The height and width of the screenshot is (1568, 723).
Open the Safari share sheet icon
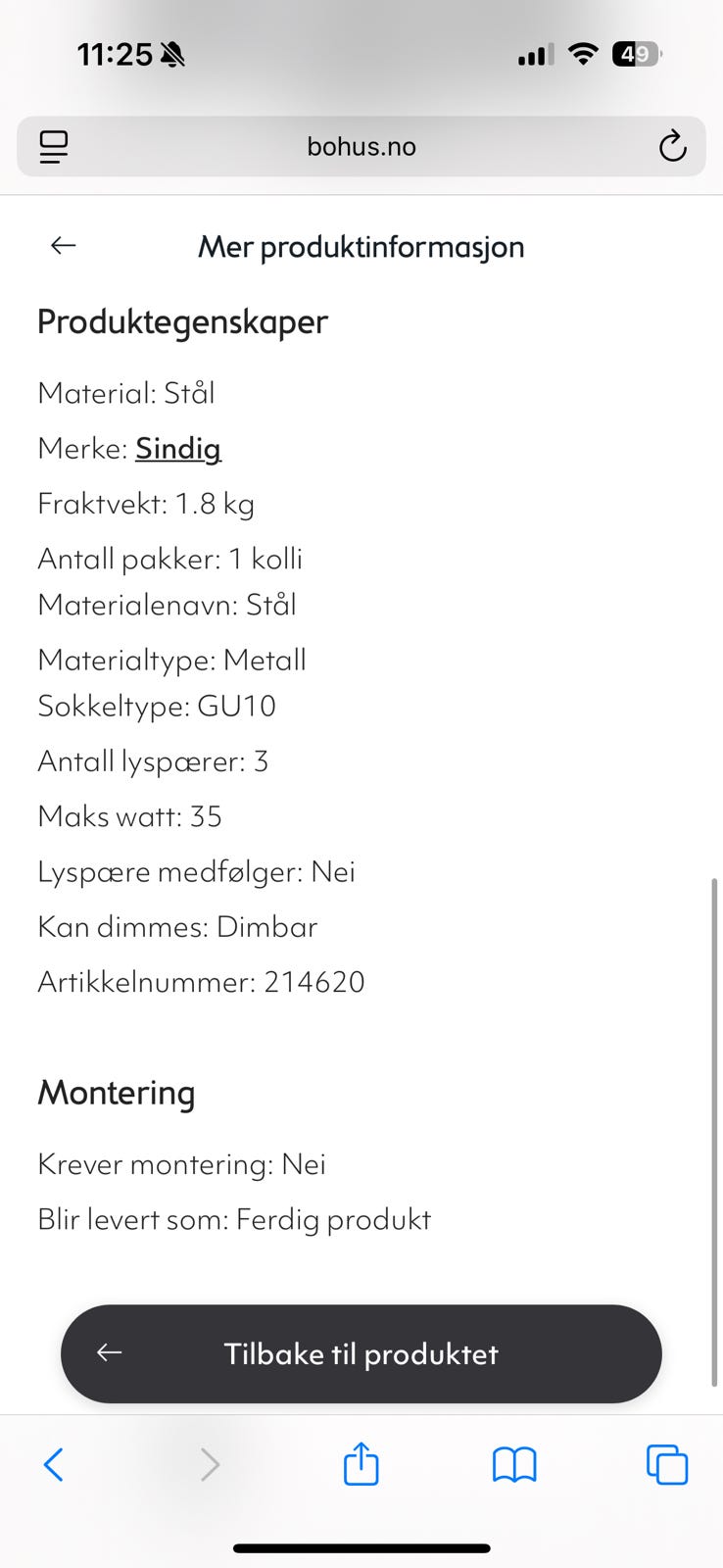[x=361, y=1463]
